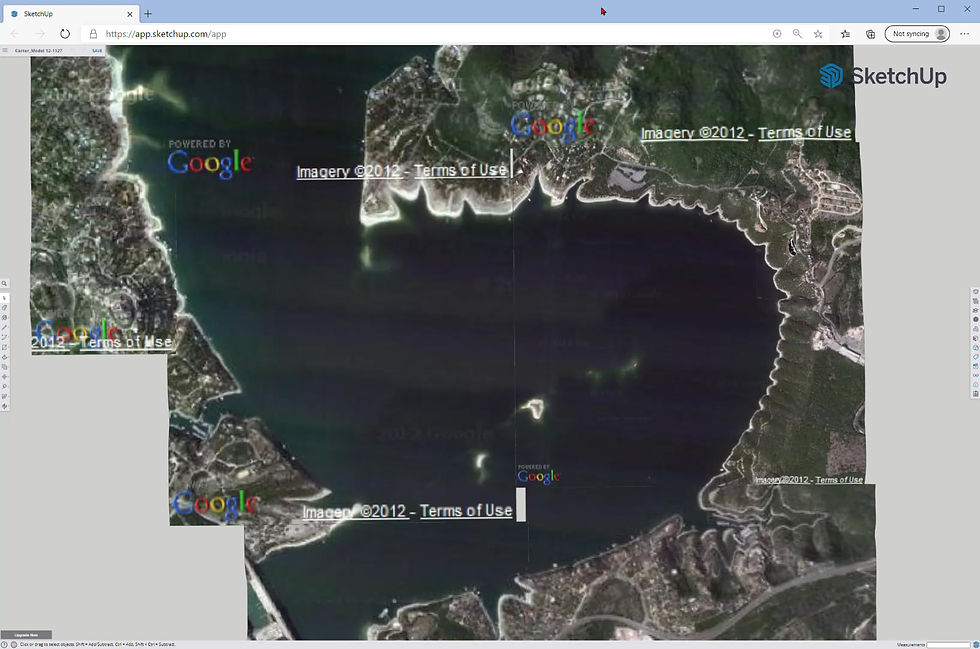980x649 pixels.
Task: Click the Not syncing profile button
Action: [x=918, y=34]
